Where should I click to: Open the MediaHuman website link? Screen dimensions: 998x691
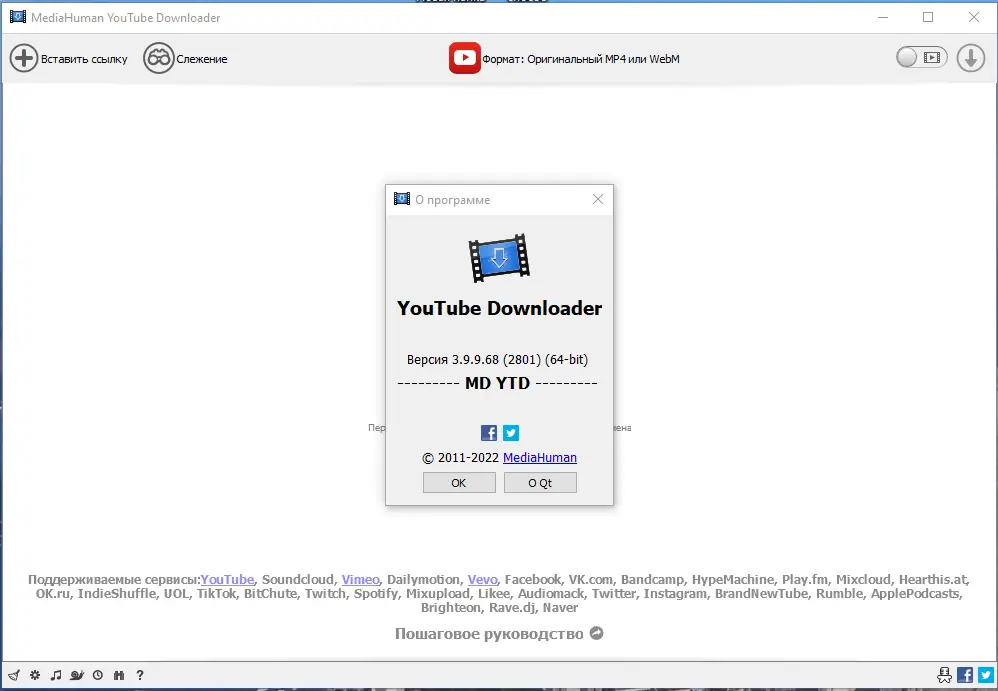[540, 457]
